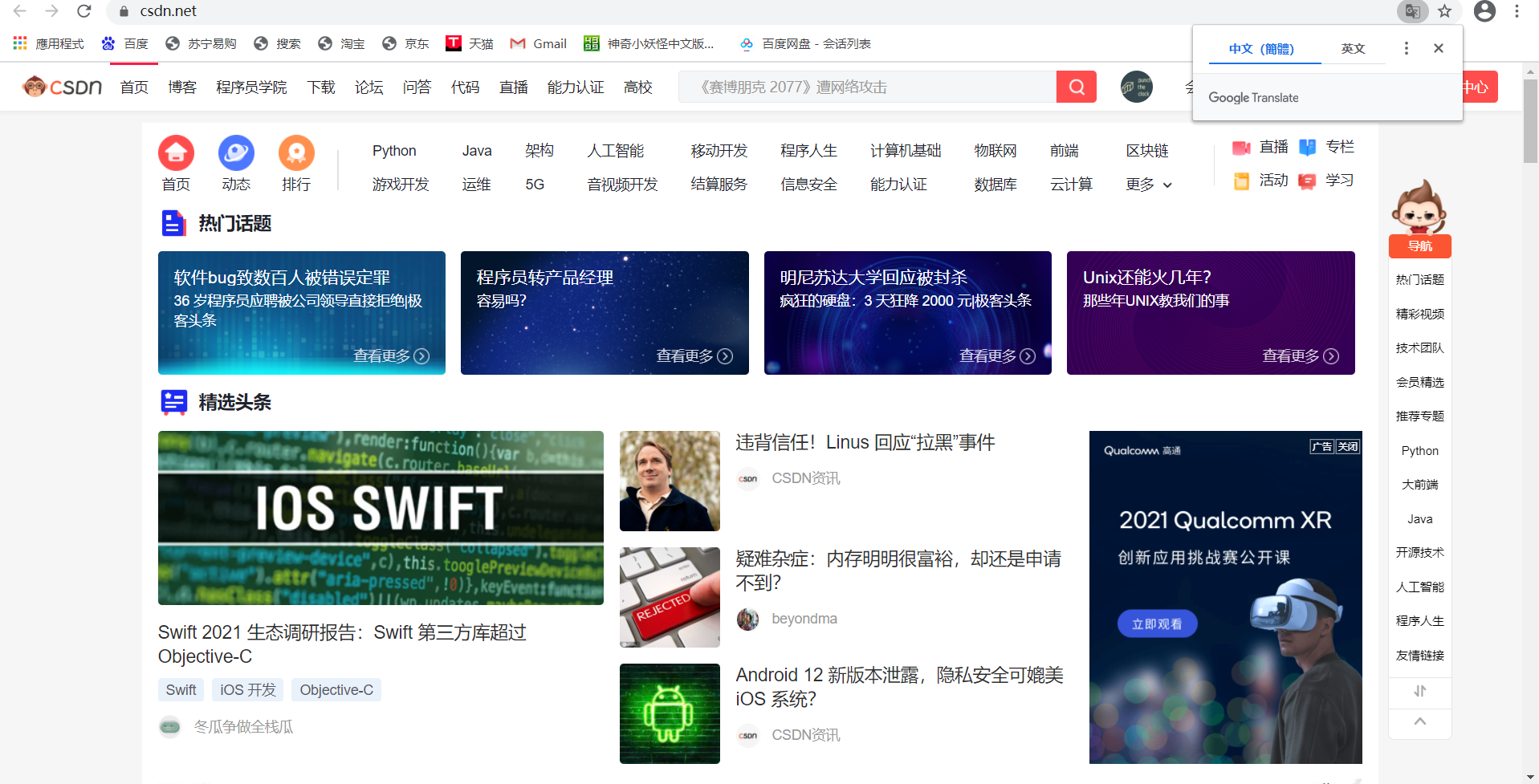Open the 动态 planet icon
Image resolution: width=1539 pixels, height=784 pixels.
click(x=236, y=152)
